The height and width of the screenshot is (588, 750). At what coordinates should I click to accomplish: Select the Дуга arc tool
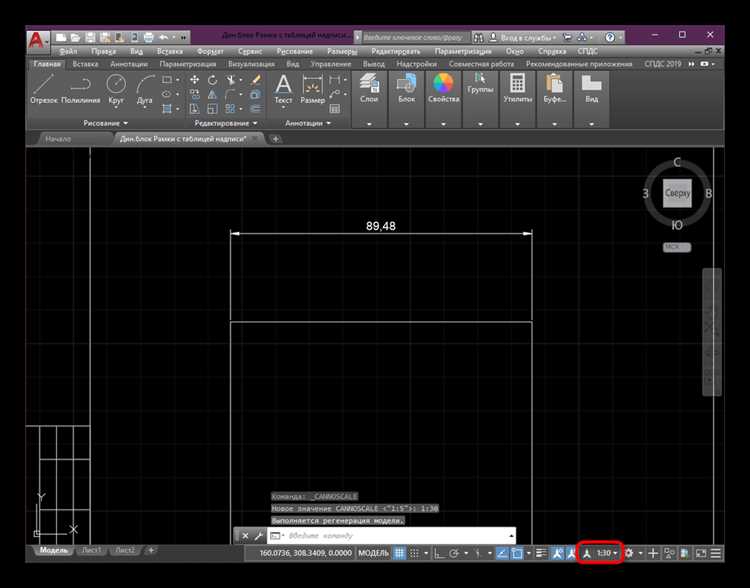[144, 89]
